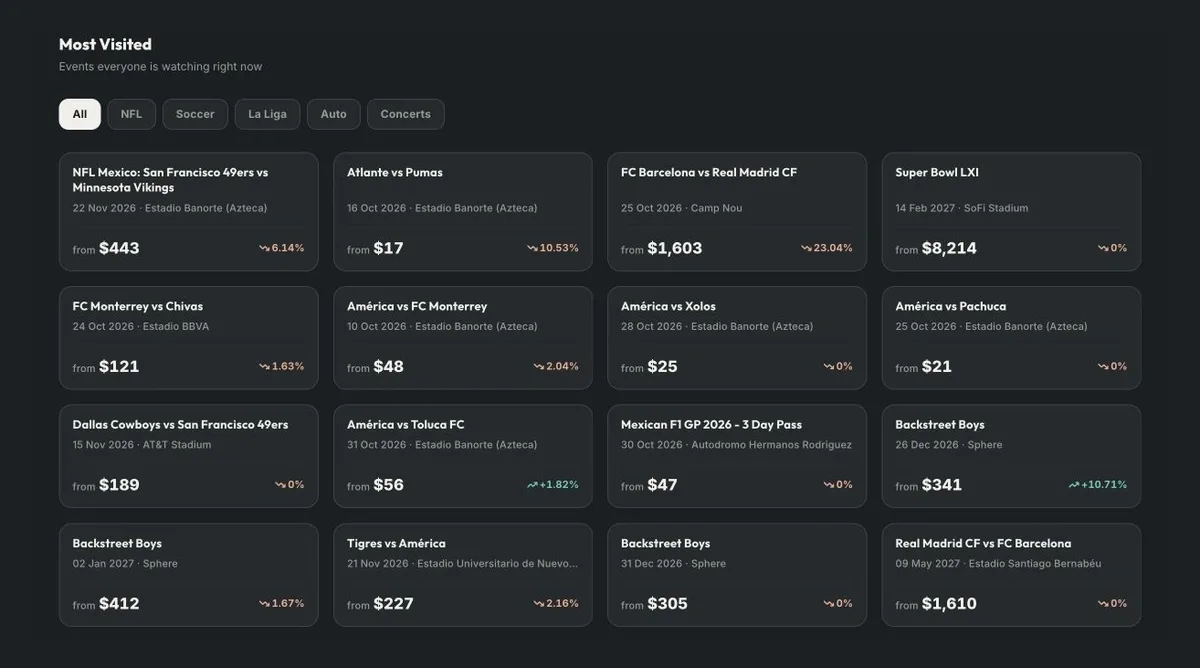The width and height of the screenshot is (1200, 668).
Task: Click the $412 price
Action: [119, 603]
